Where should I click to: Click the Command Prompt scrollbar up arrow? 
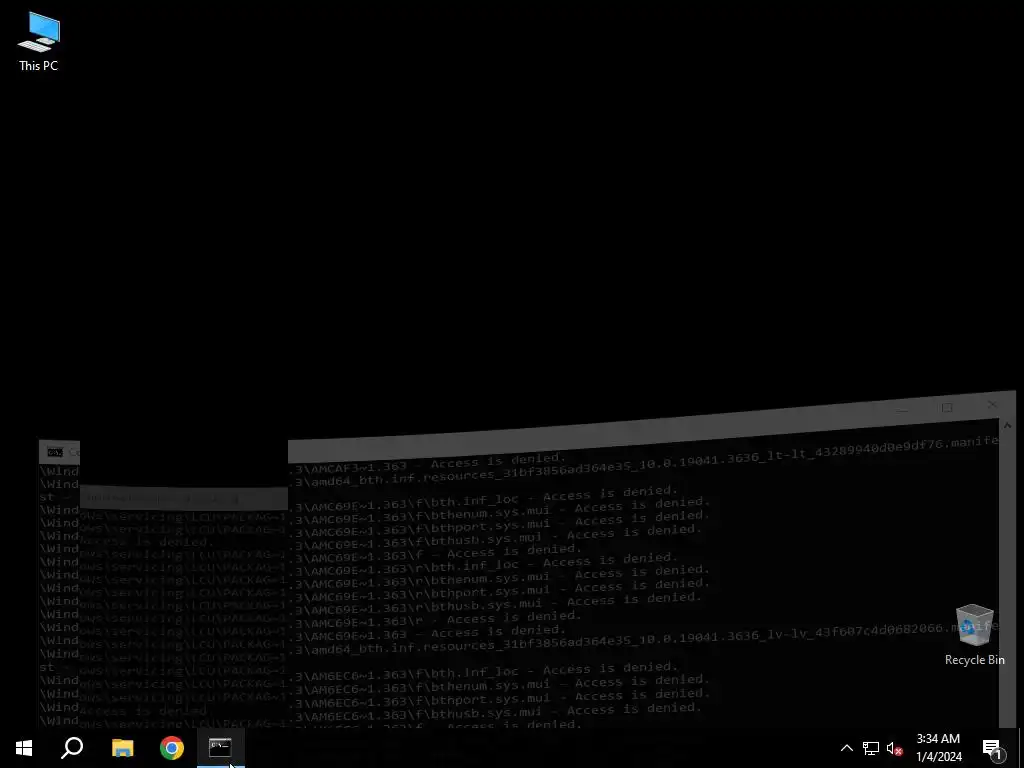[x=1007, y=425]
